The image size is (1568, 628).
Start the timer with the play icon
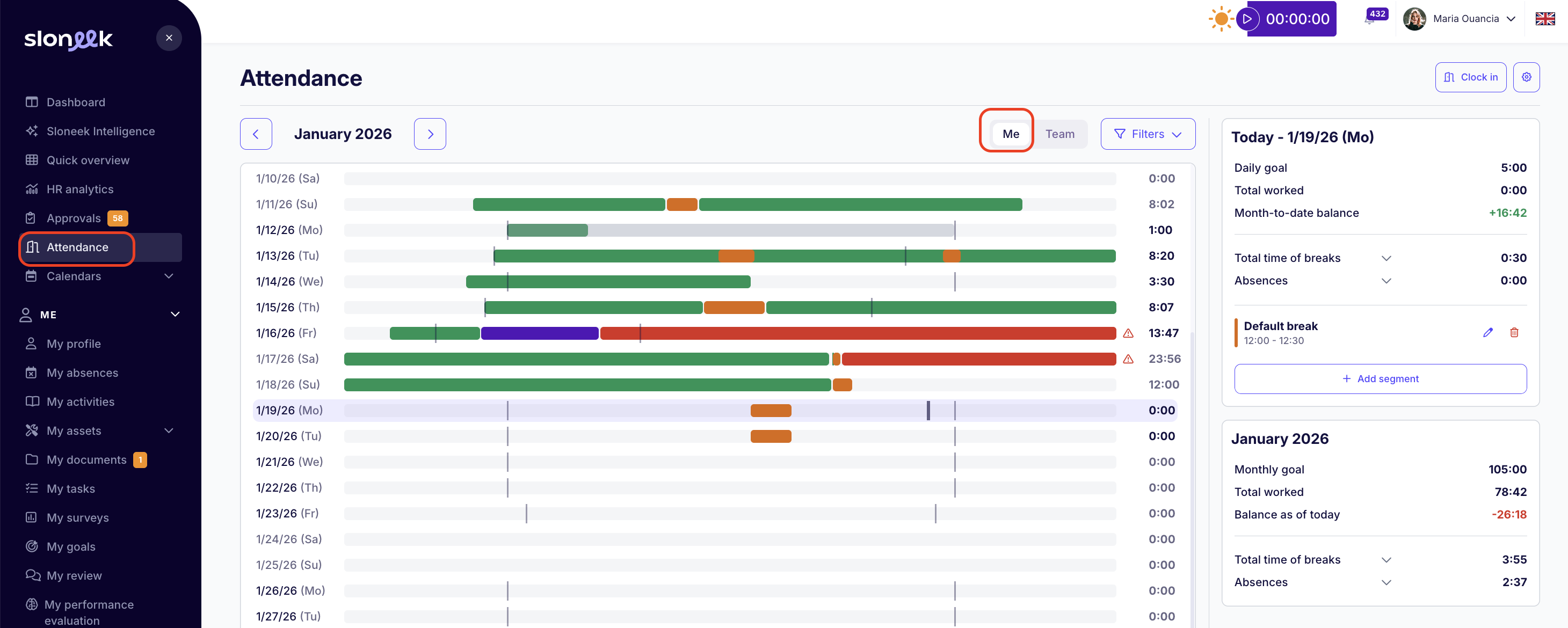tap(1247, 19)
